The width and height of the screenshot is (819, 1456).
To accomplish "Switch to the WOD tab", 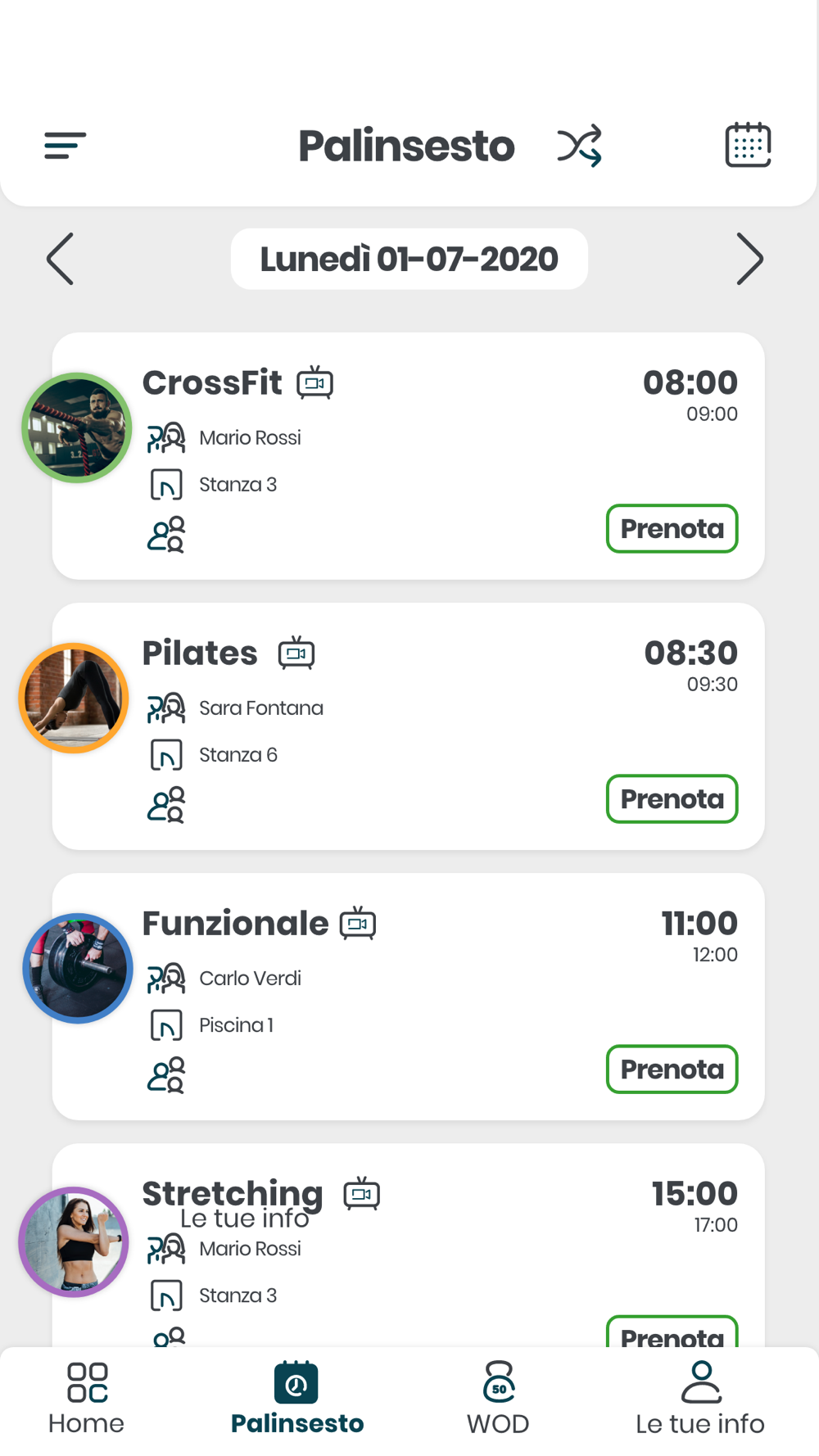I will pos(498,1399).
